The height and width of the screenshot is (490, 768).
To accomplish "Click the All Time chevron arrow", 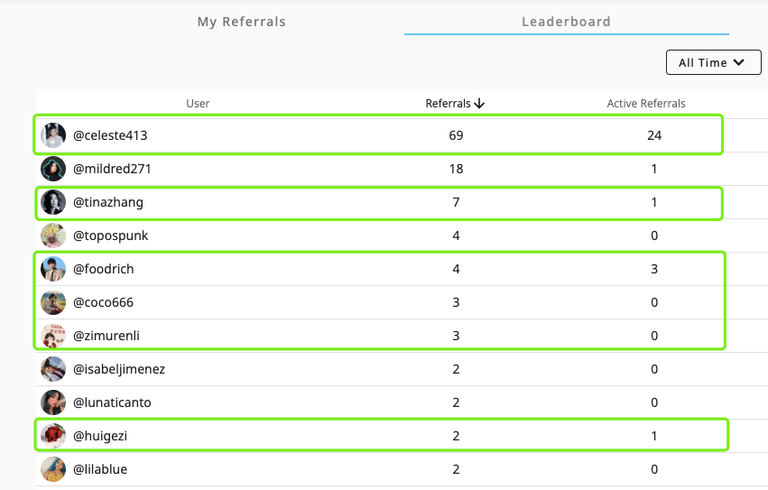I will [739, 62].
